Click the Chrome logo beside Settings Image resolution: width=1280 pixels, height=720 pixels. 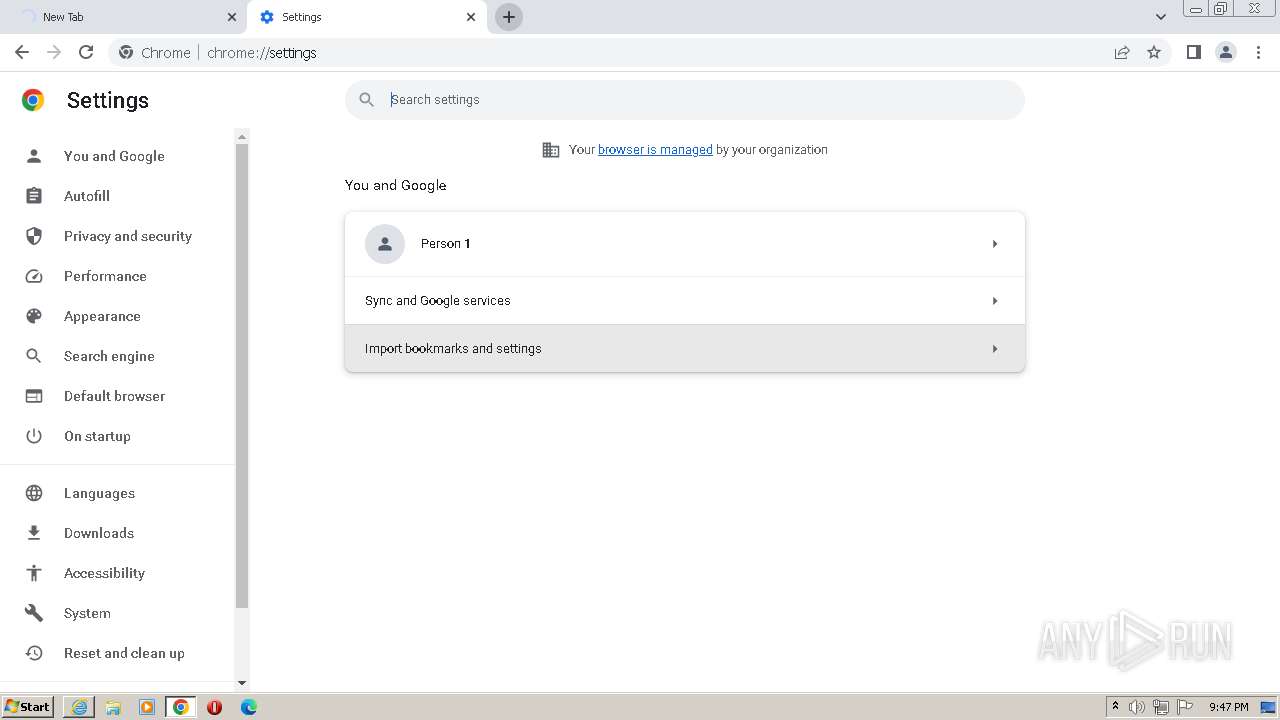[33, 100]
